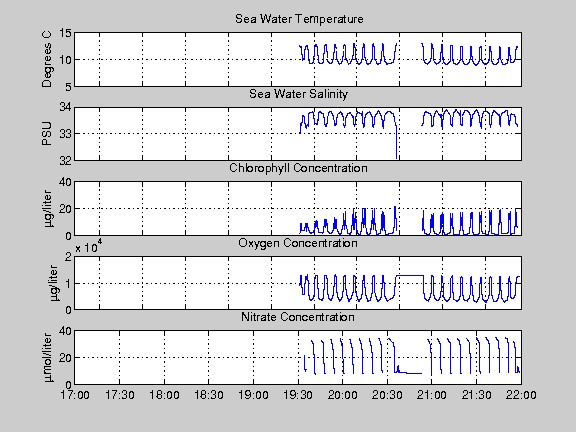The image size is (576, 432).
Task: Select the Chlorophyll Concentration title
Action: pyautogui.click(x=298, y=168)
